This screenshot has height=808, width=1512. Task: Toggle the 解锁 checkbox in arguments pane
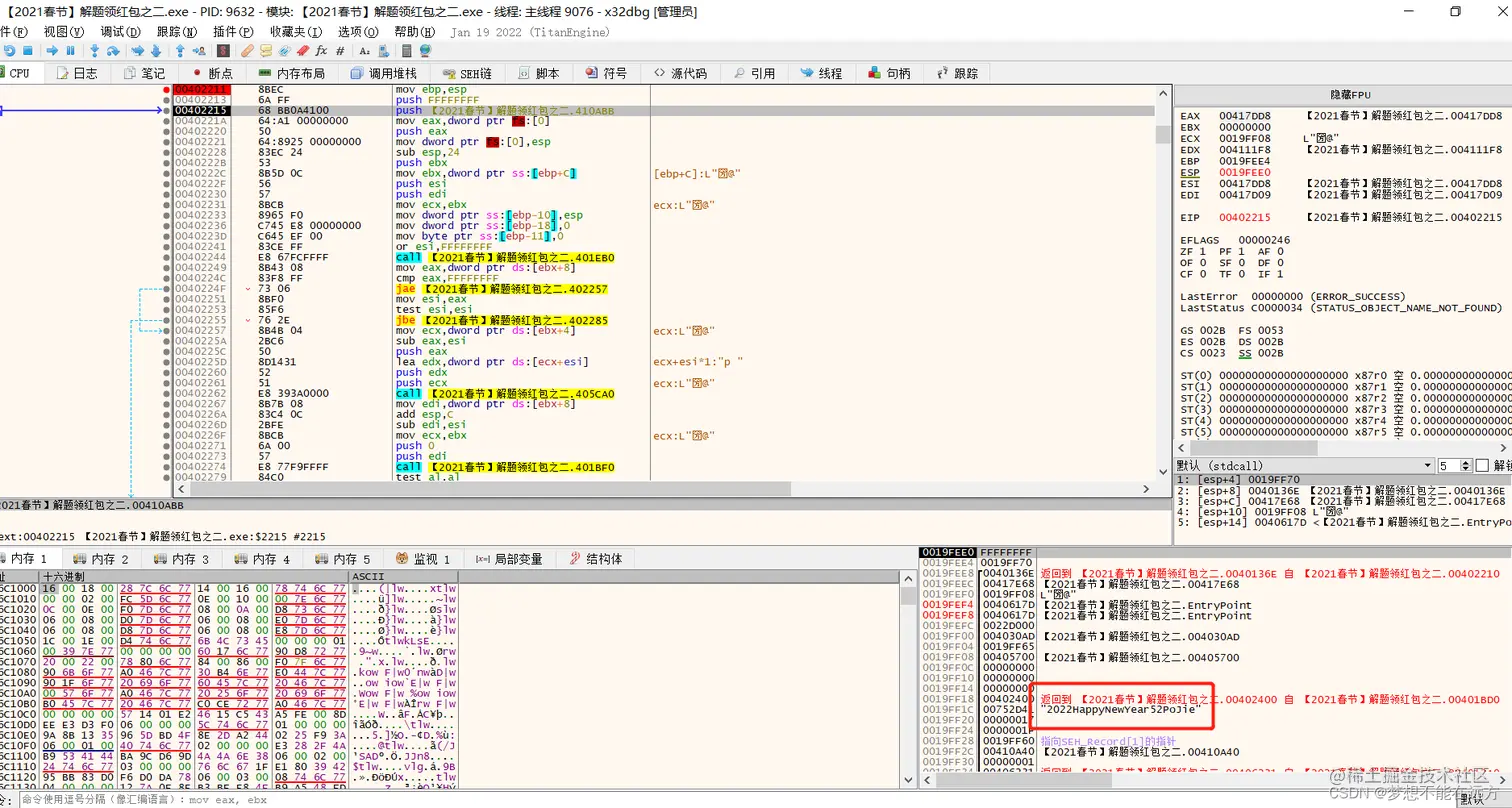(1482, 466)
